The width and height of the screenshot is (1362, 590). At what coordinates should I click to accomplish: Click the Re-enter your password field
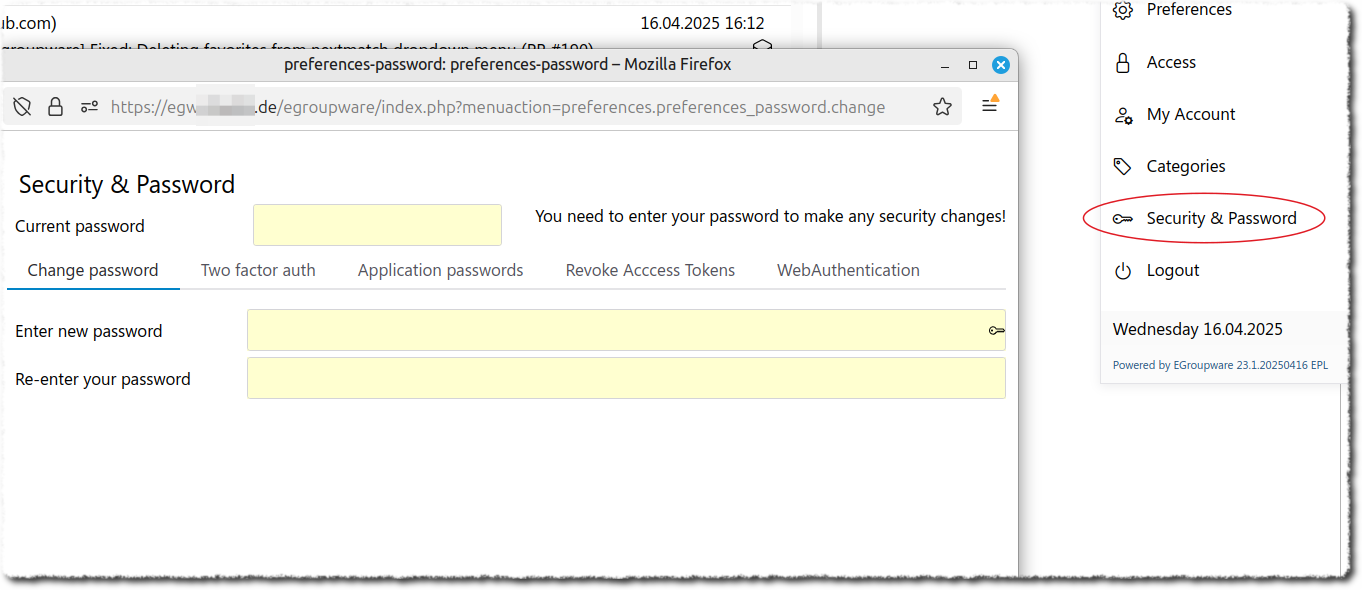pos(626,378)
